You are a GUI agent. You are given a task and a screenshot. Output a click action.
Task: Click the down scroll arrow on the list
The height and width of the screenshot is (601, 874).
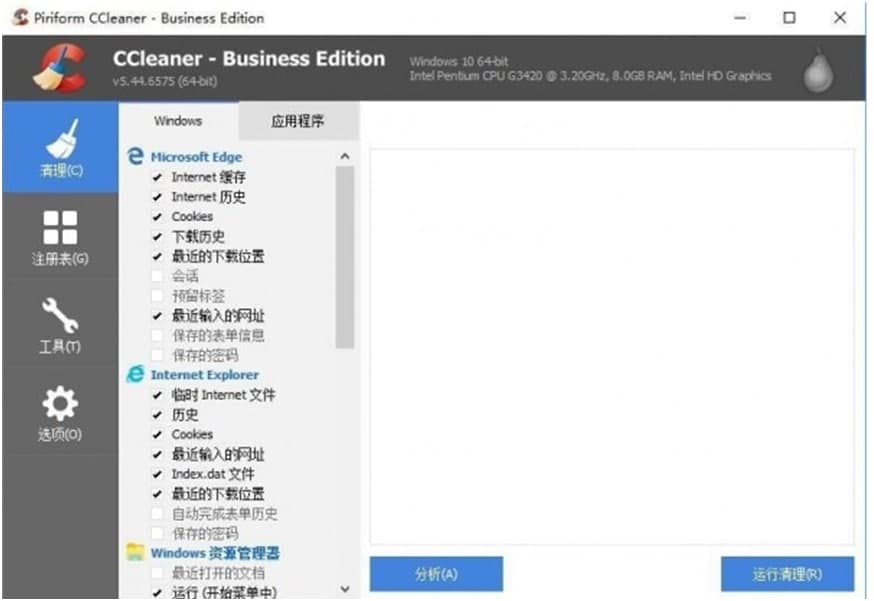[x=344, y=589]
